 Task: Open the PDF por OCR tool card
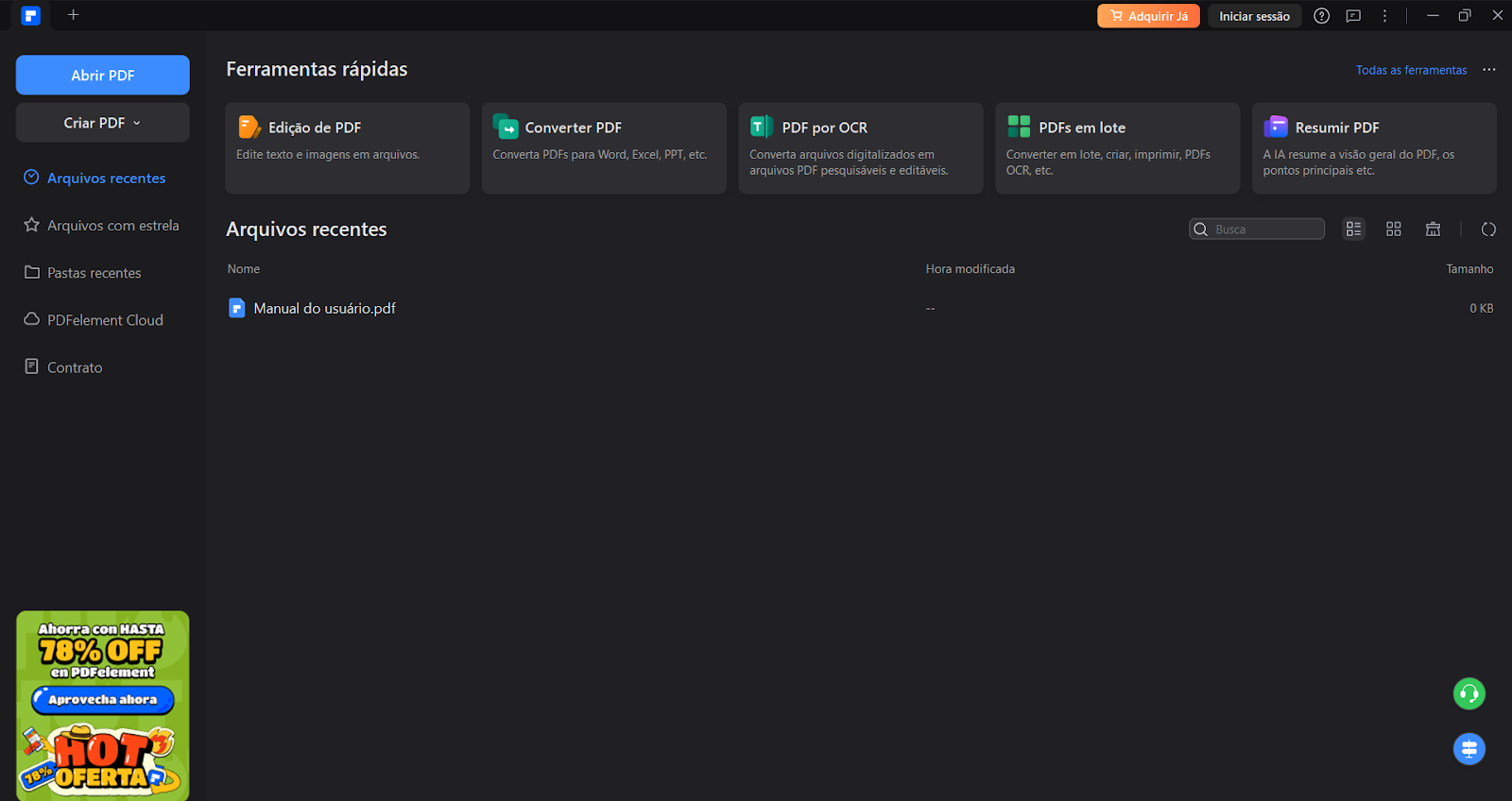(861, 148)
